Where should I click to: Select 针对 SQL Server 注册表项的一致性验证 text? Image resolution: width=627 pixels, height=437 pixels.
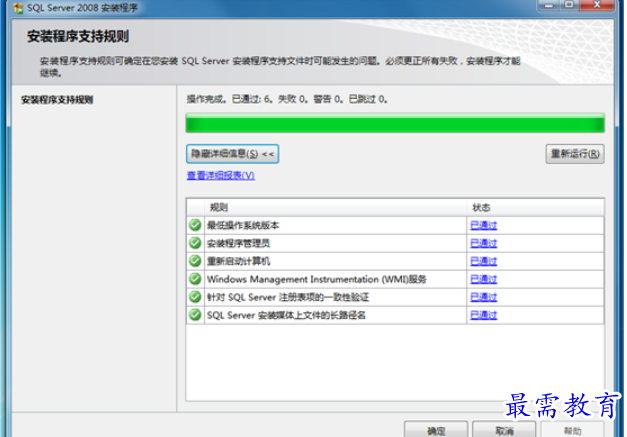(288, 297)
